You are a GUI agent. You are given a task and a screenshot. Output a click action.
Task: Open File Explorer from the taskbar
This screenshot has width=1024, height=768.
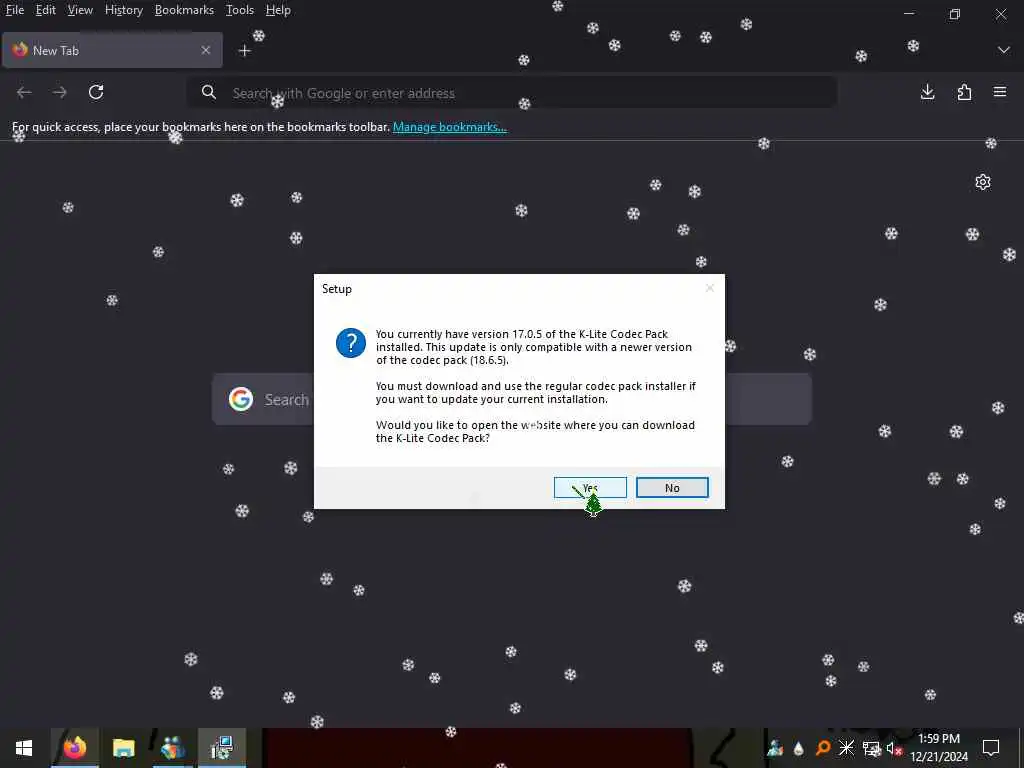[123, 748]
